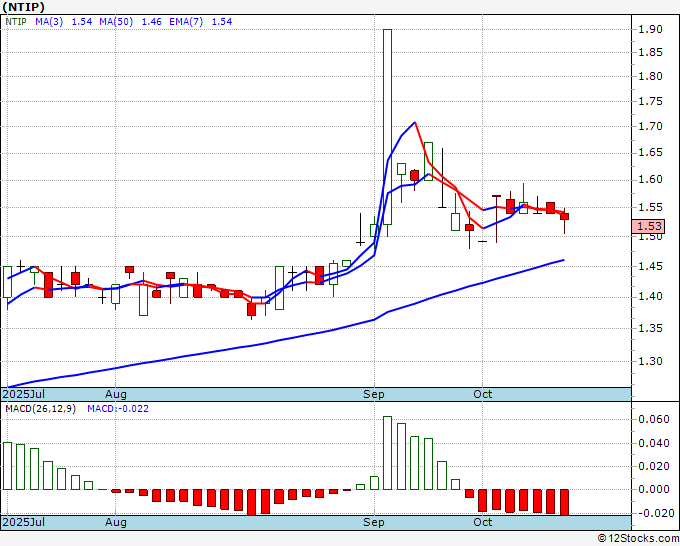
Task: Click the 12Stocks.com copyright text
Action: point(638,538)
